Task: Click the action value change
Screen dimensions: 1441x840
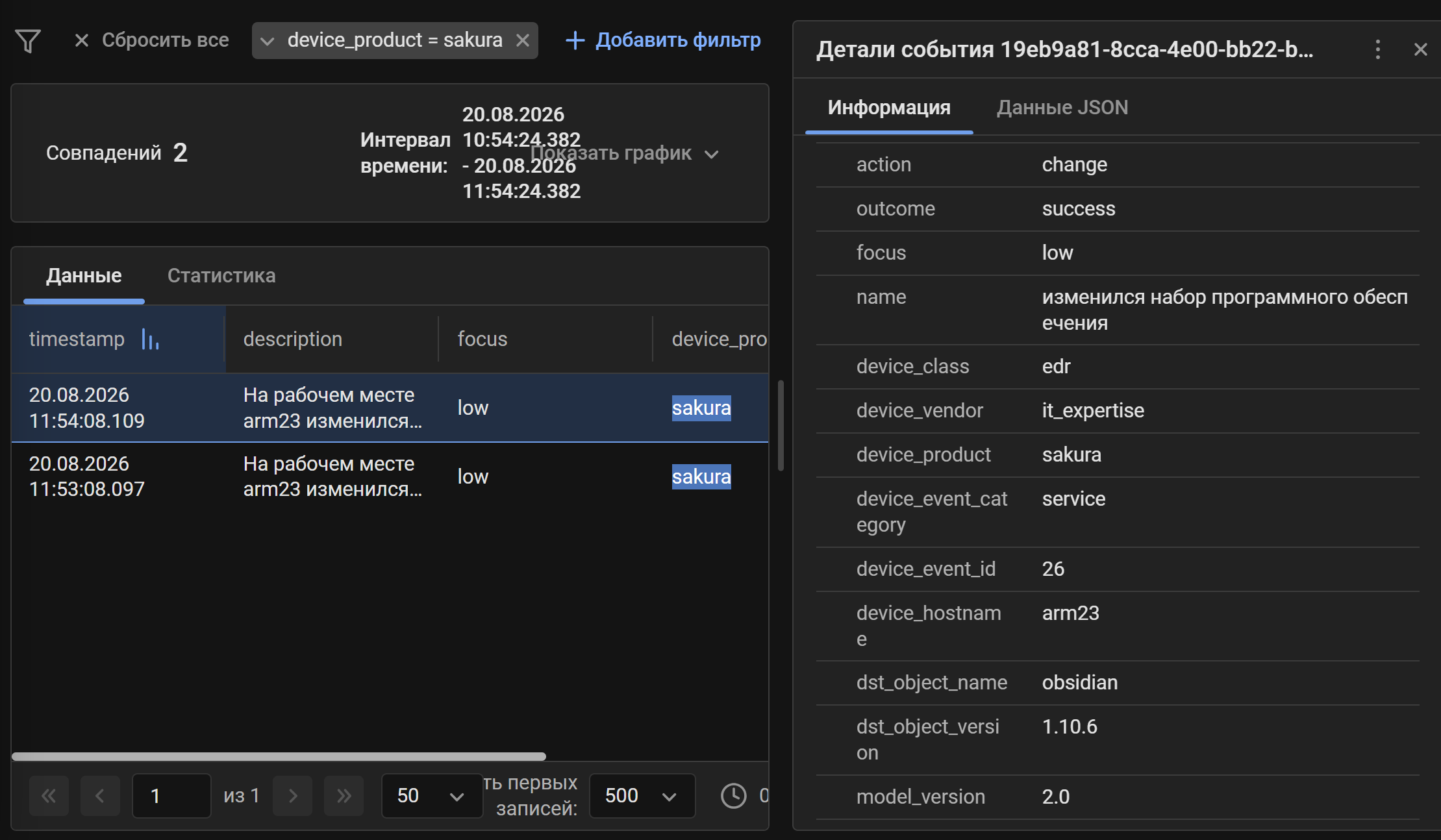Action: [x=1075, y=165]
